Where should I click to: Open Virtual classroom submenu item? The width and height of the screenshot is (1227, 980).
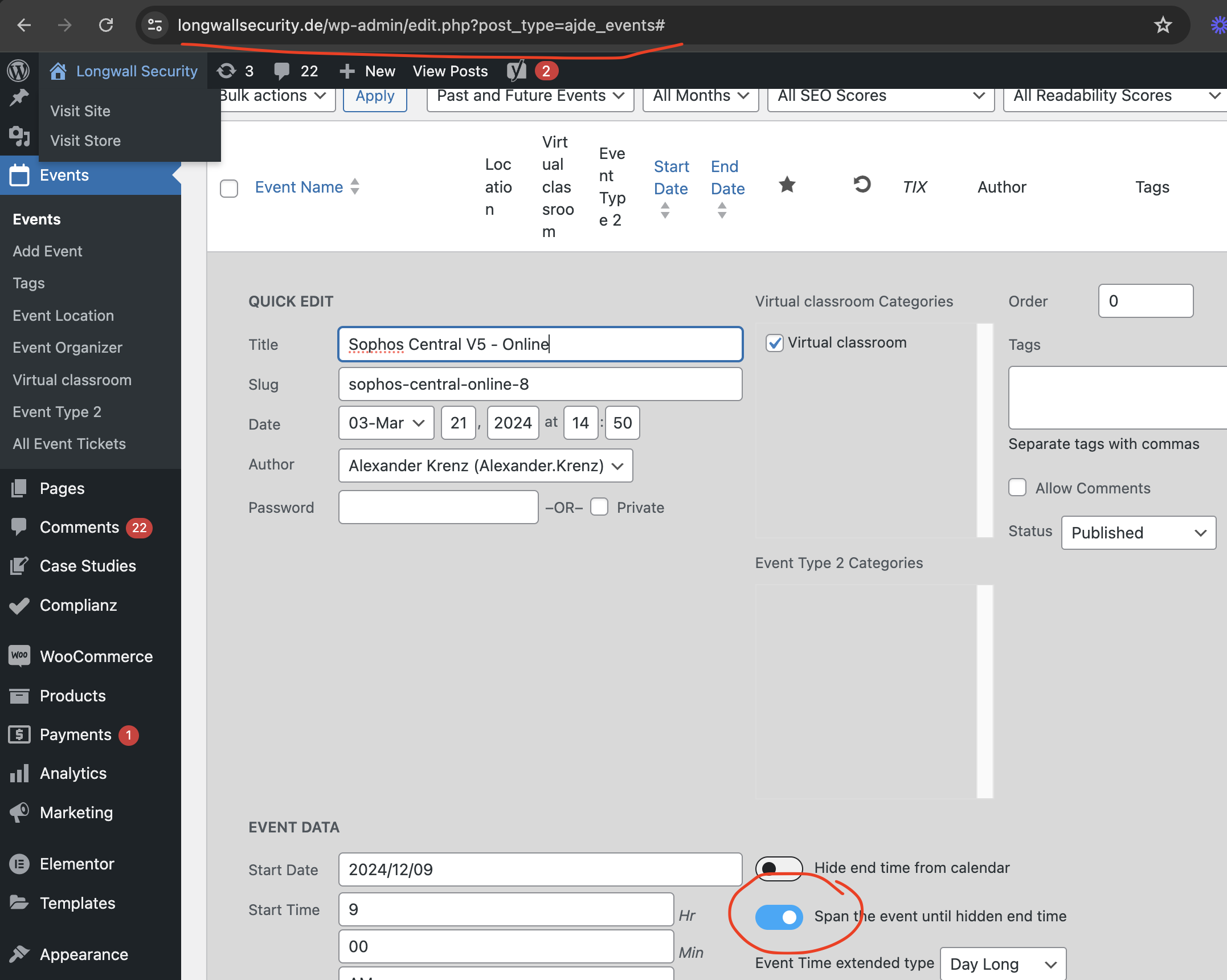[x=72, y=380]
